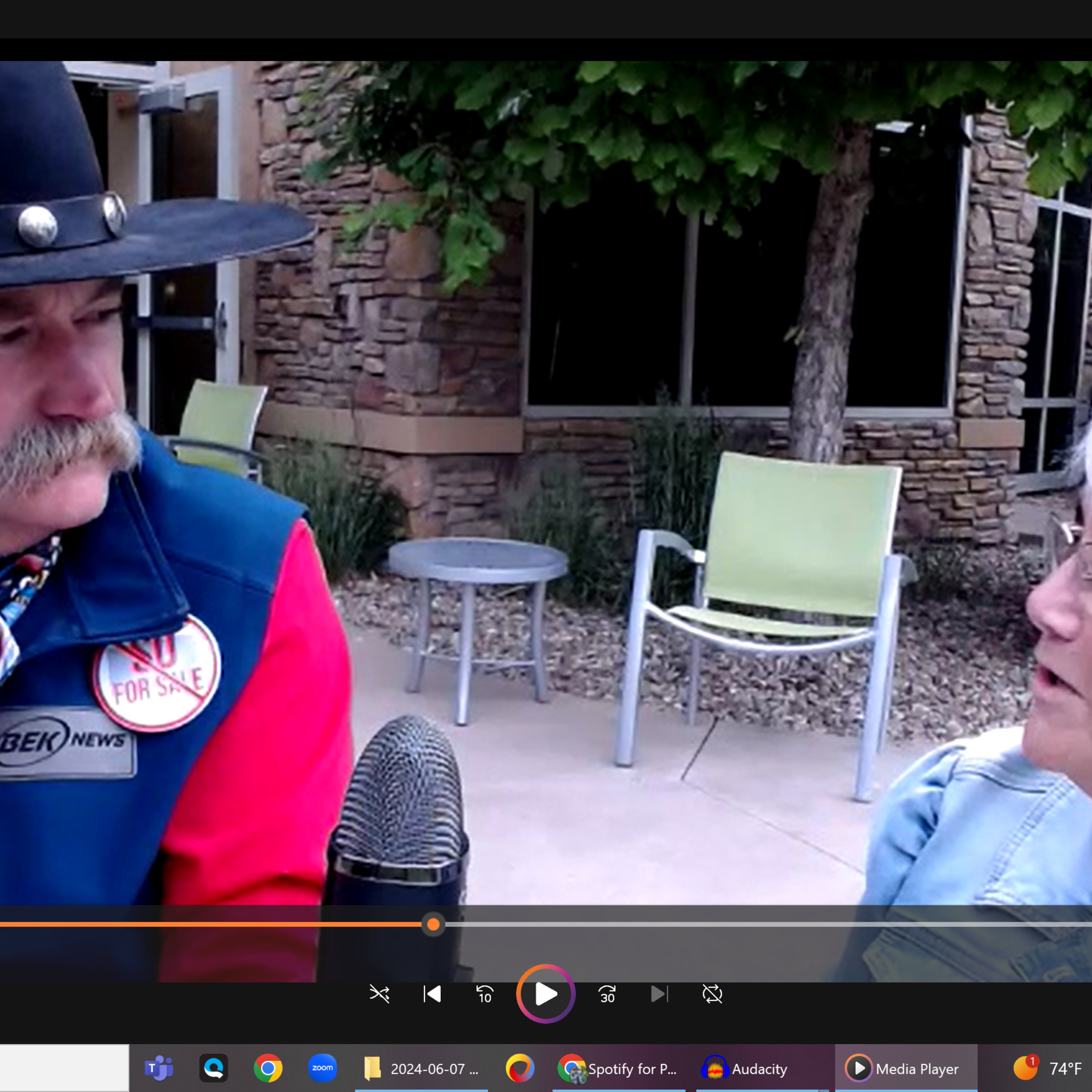The image size is (1092, 1092).
Task: Click the orange seek bar handle
Action: click(434, 924)
